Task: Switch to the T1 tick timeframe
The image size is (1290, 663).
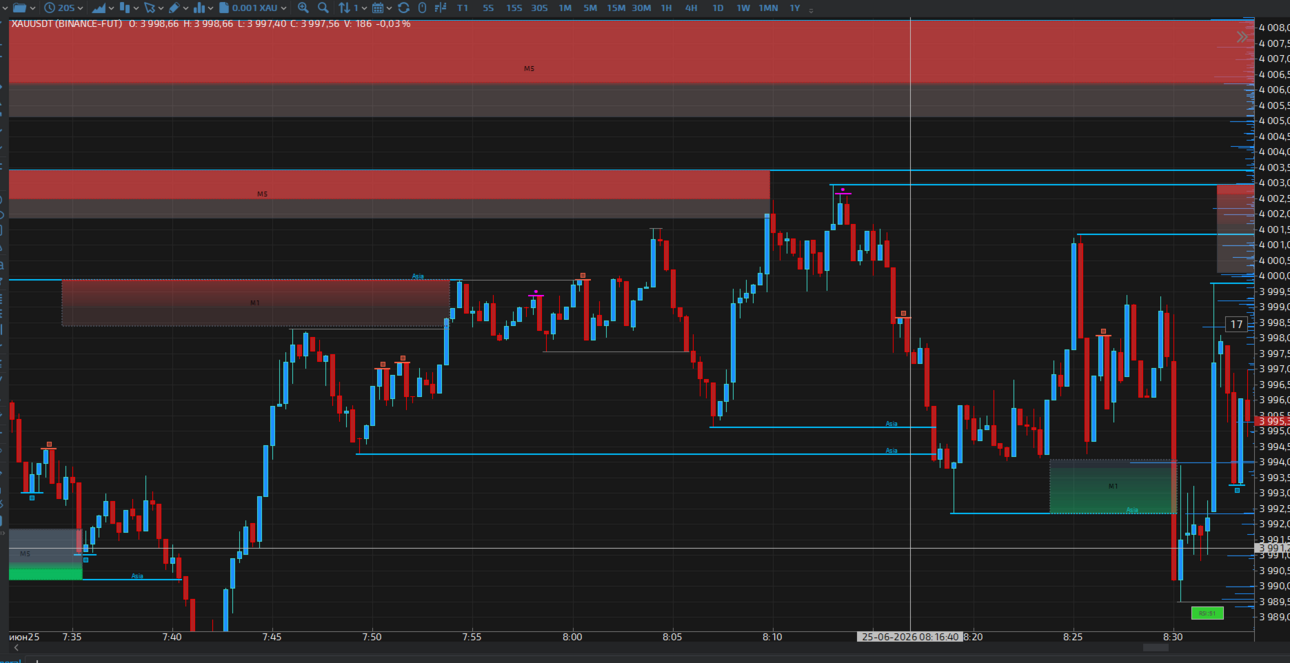Action: 463,8
